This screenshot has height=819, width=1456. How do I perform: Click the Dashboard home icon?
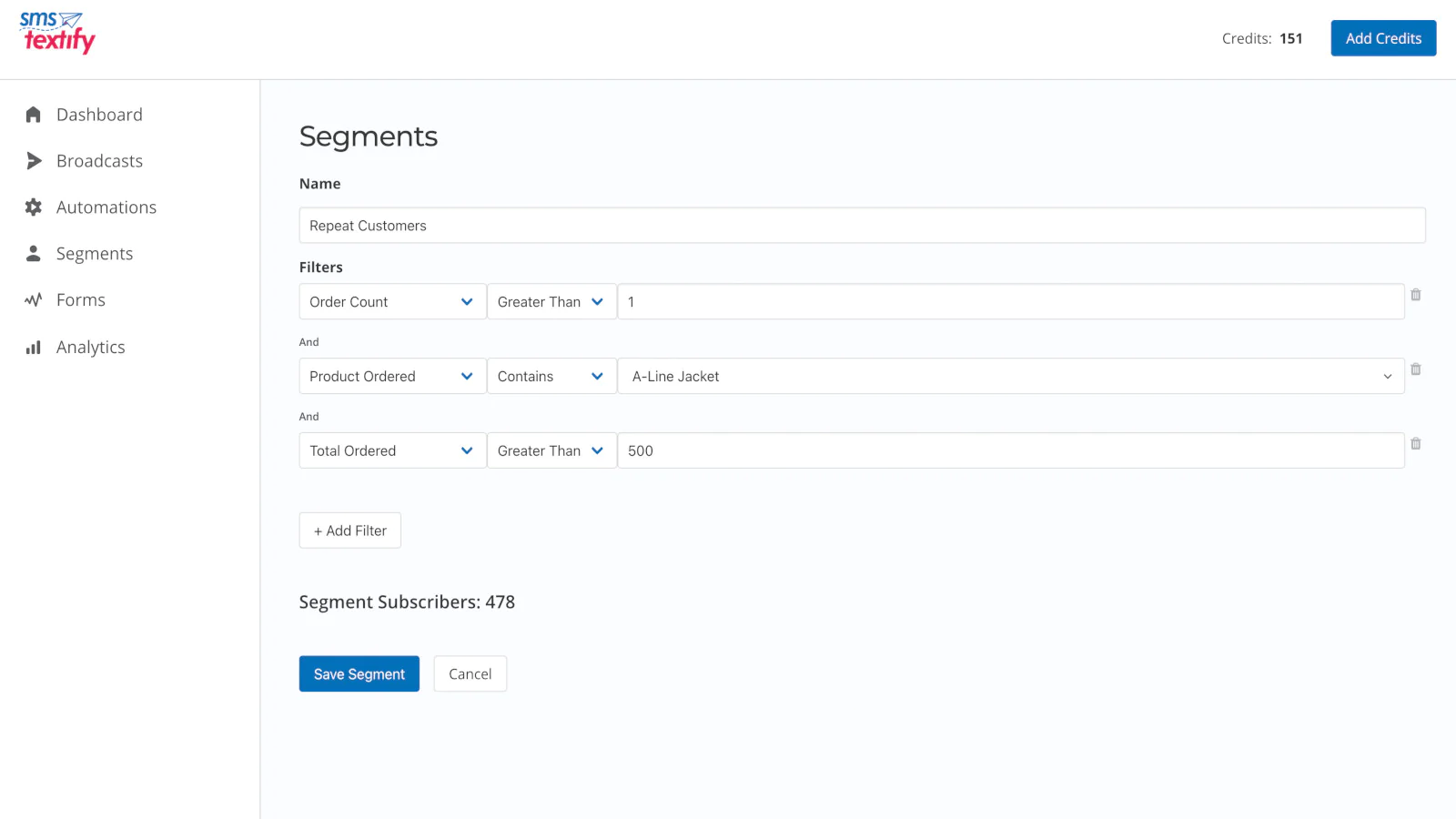34,115
